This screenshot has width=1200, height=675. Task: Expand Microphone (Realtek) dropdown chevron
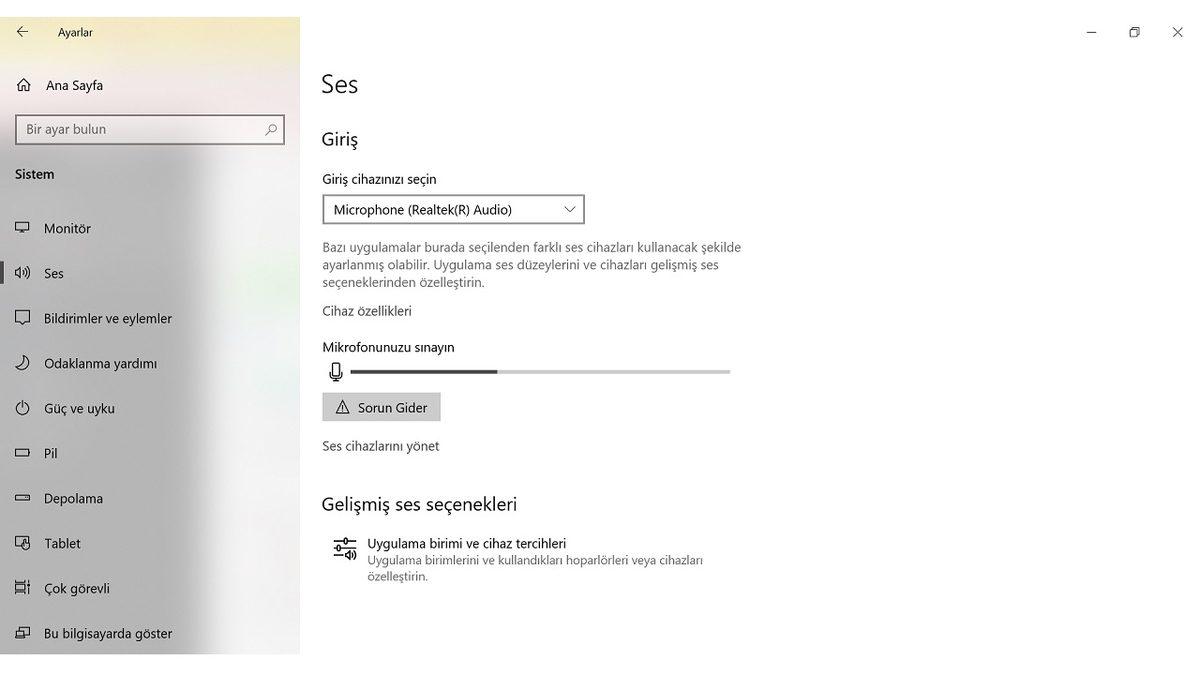click(x=570, y=209)
